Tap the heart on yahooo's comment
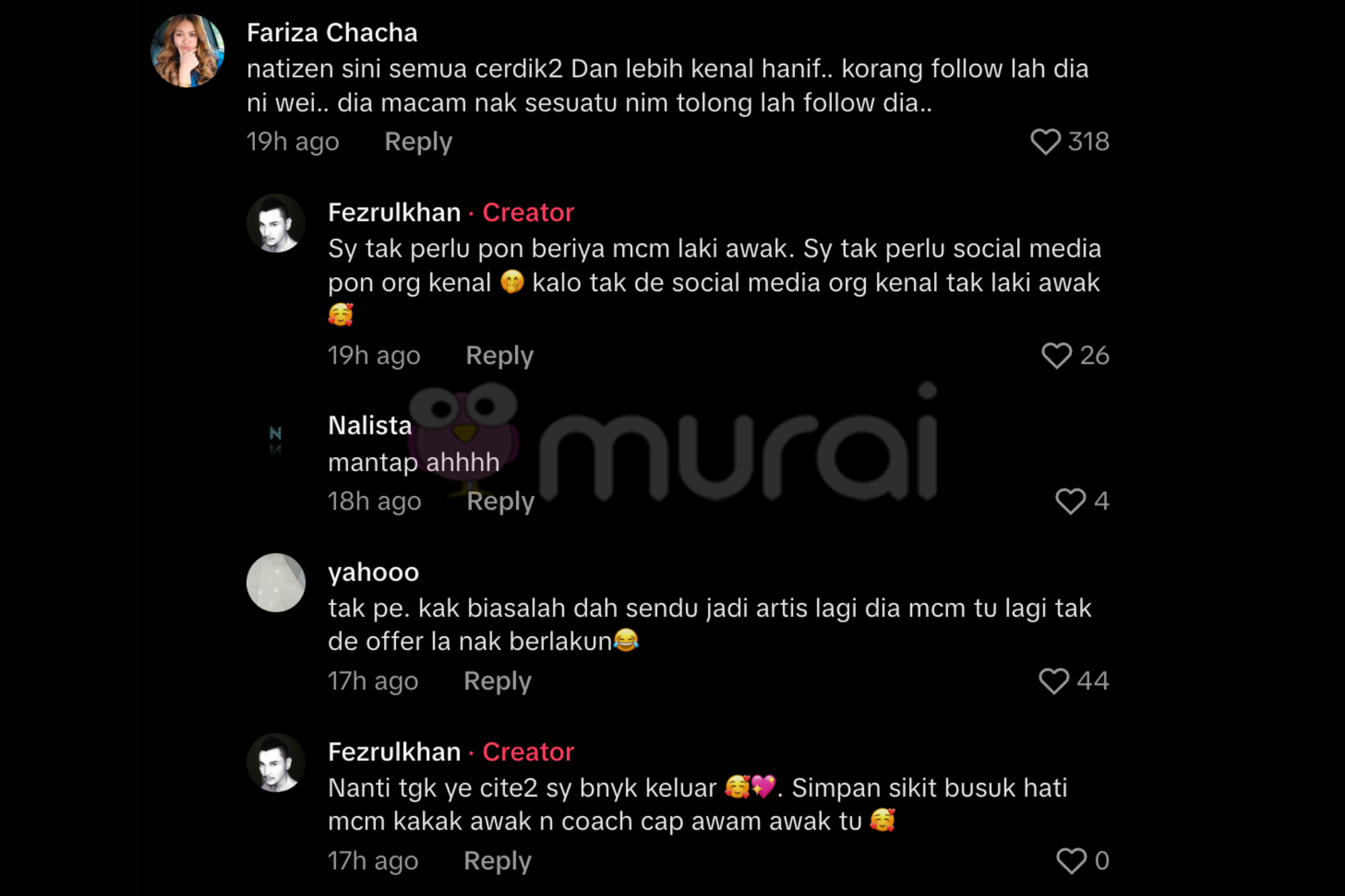The width and height of the screenshot is (1345, 896). [x=1054, y=680]
